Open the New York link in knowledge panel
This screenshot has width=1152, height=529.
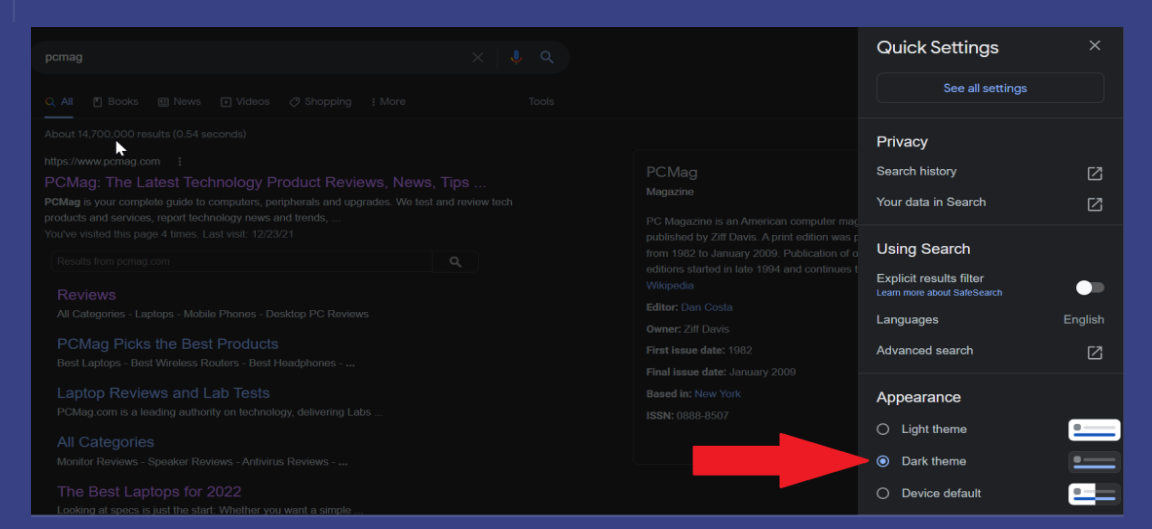click(718, 394)
